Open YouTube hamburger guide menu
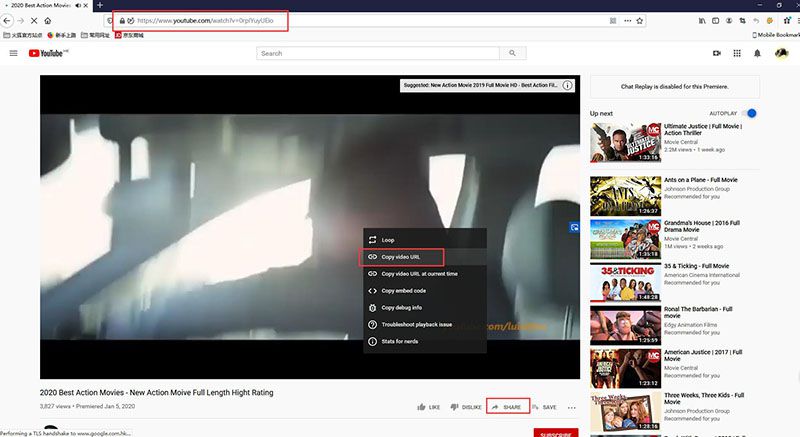This screenshot has height=437, width=800. pos(14,53)
